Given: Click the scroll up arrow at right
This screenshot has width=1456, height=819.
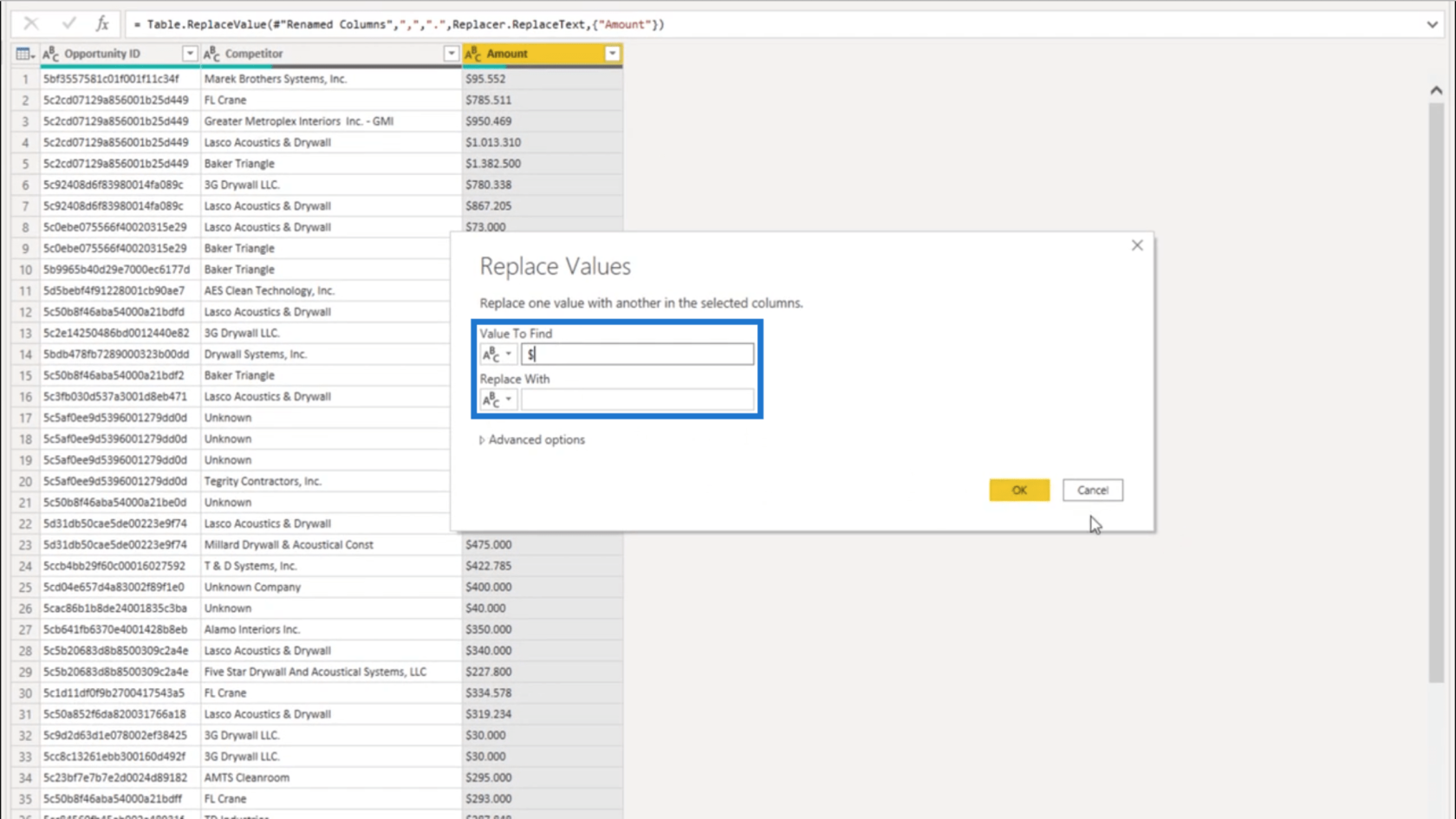Looking at the screenshot, I should click(1436, 90).
